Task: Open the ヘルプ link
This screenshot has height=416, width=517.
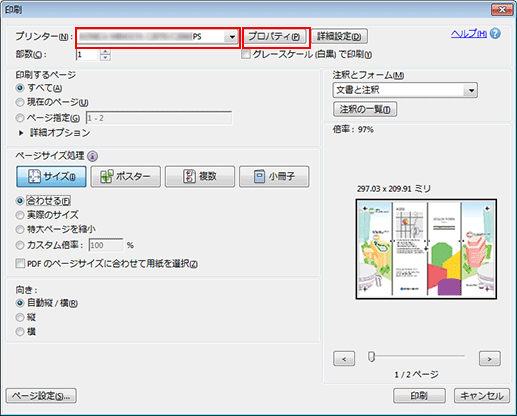Action: (469, 34)
